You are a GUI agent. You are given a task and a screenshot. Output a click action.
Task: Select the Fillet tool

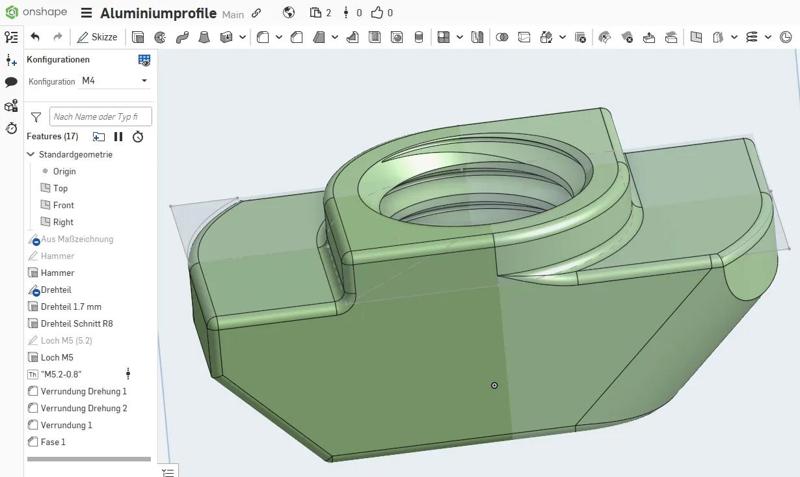[x=263, y=37]
